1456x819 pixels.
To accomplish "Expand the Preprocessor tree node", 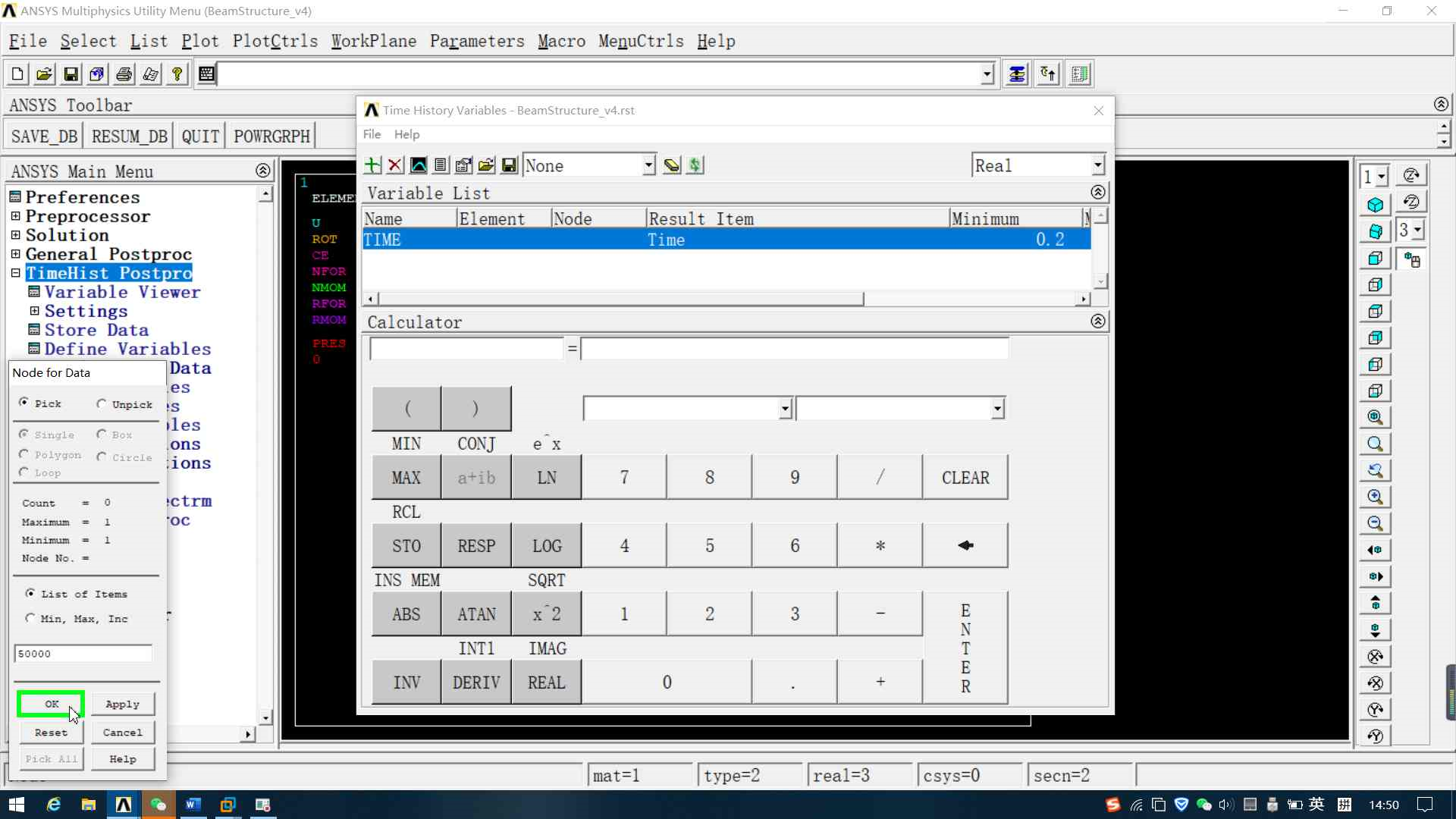I will point(15,216).
